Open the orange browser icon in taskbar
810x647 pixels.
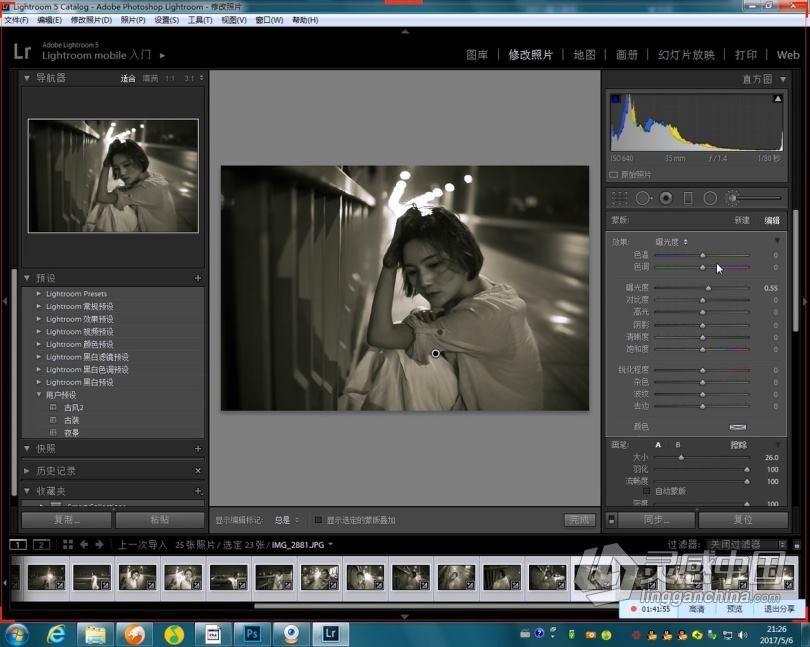click(x=135, y=634)
